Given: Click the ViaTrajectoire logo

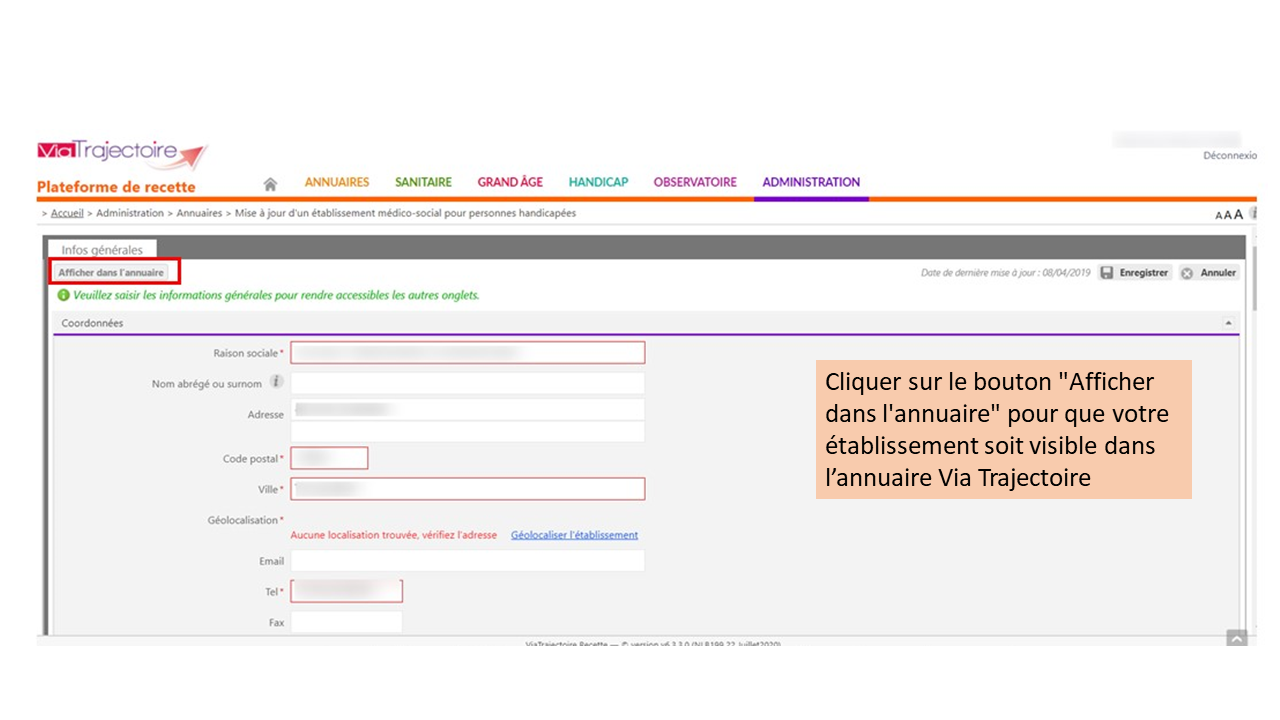Looking at the screenshot, I should 122,153.
